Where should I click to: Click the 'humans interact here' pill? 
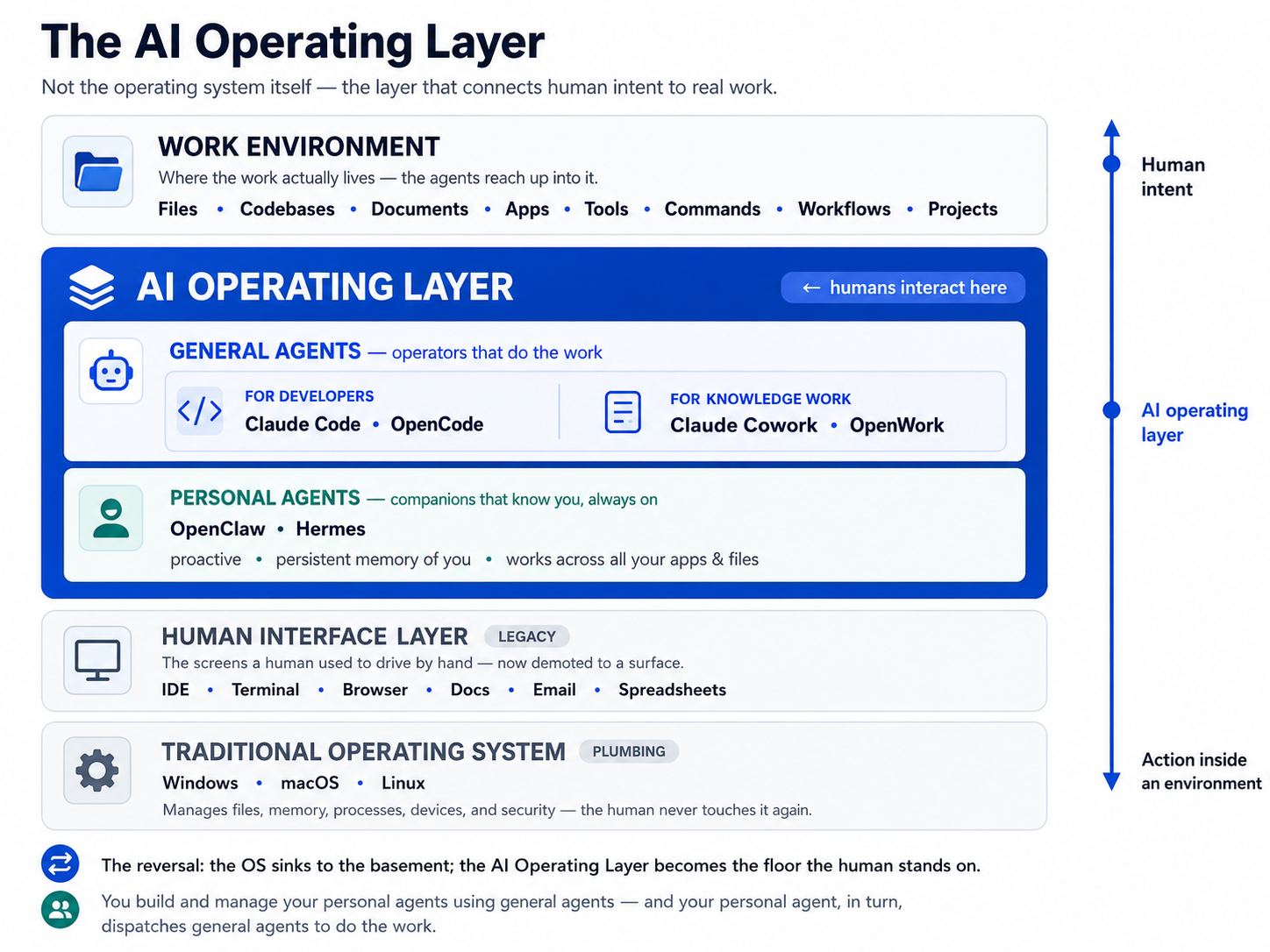click(x=903, y=288)
